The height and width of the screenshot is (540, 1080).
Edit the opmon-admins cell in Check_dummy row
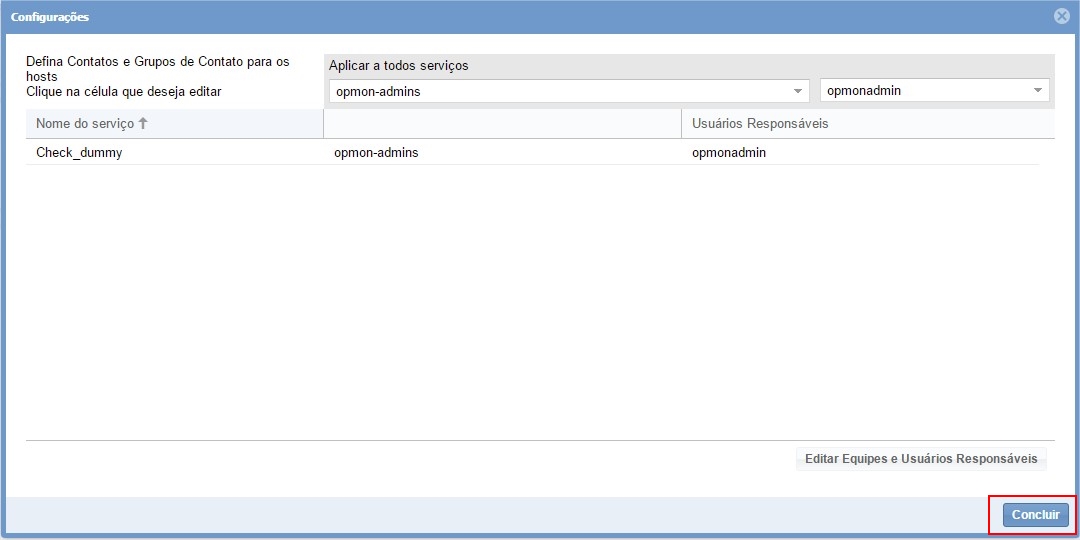coord(376,153)
